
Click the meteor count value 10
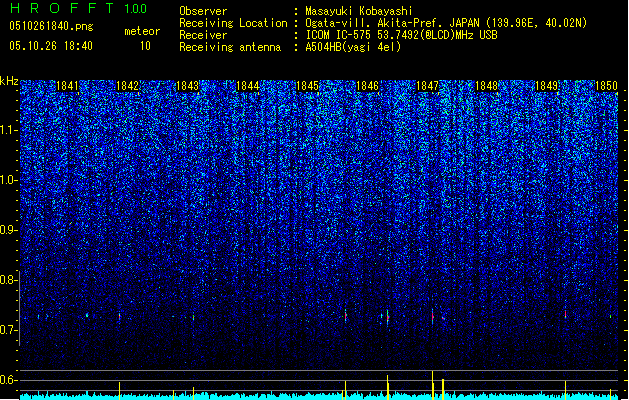click(x=145, y=46)
